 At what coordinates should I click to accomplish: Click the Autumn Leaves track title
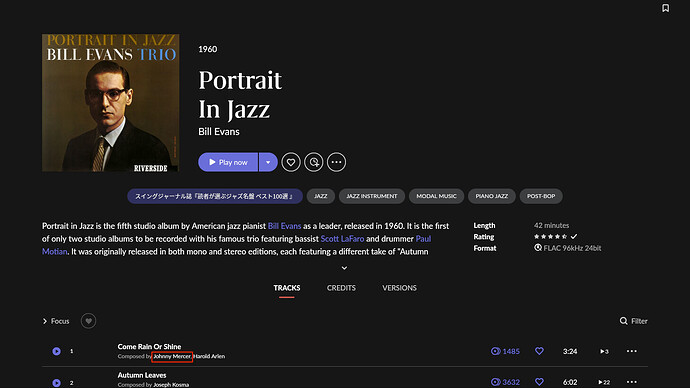click(x=142, y=375)
